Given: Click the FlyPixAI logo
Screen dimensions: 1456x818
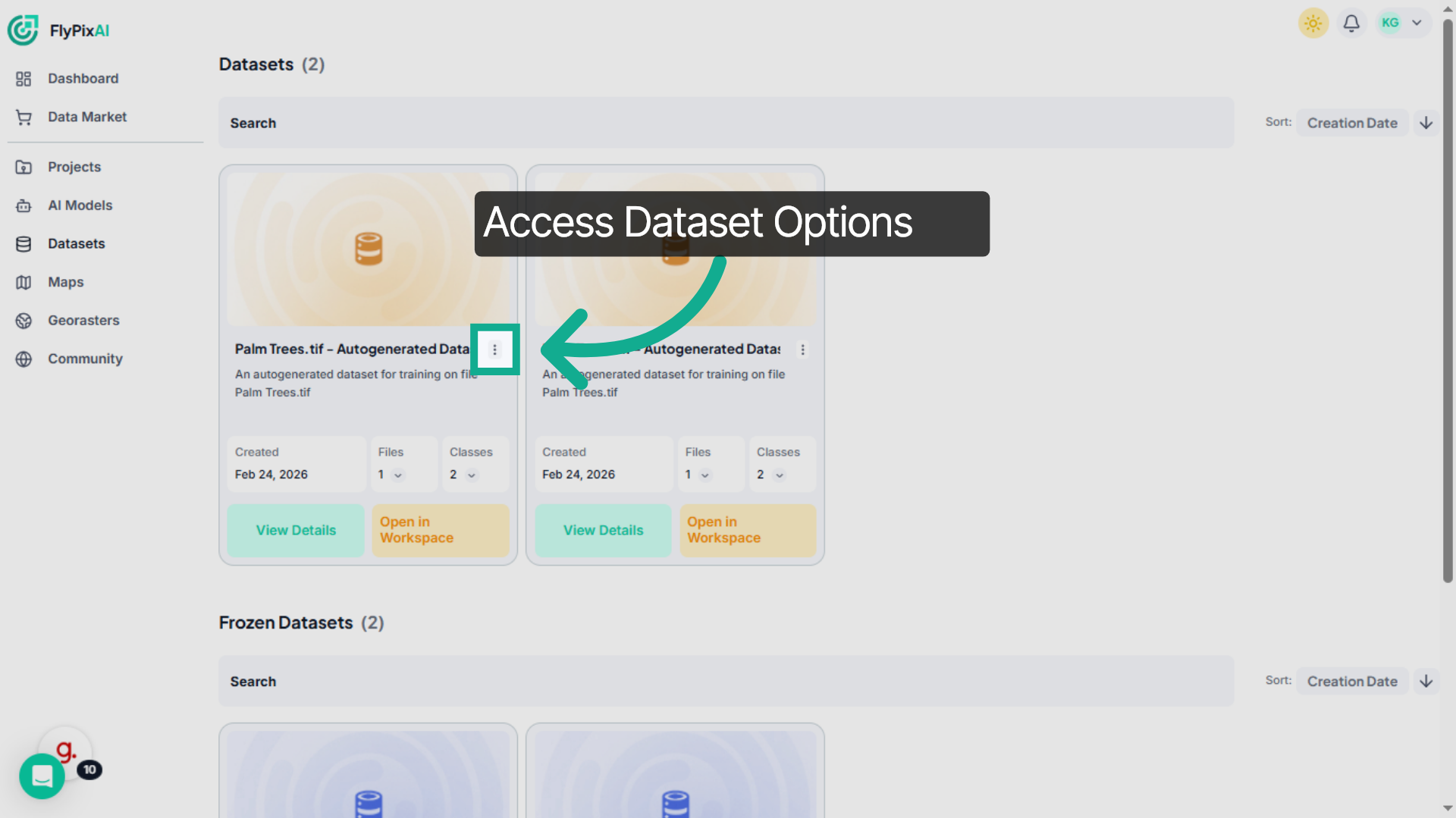Looking at the screenshot, I should pos(58,30).
